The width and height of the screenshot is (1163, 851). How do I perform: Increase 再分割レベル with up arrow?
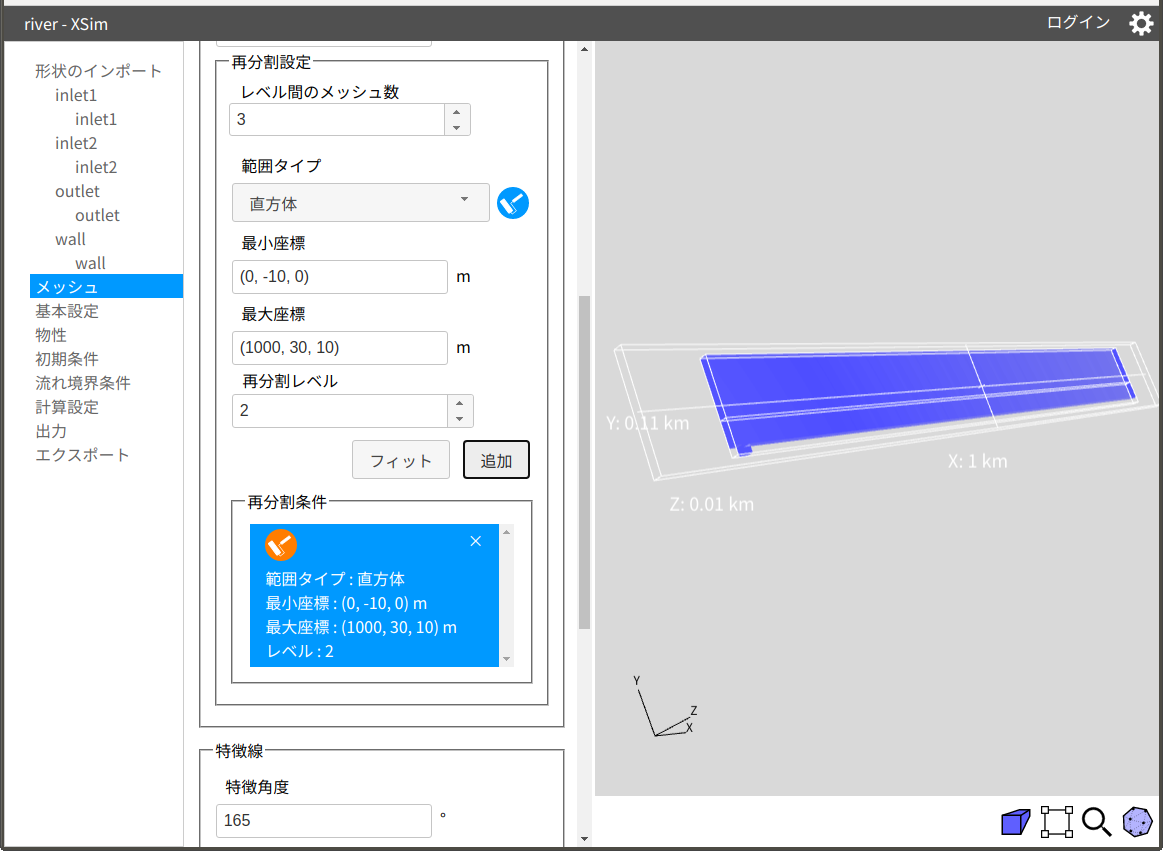point(460,404)
